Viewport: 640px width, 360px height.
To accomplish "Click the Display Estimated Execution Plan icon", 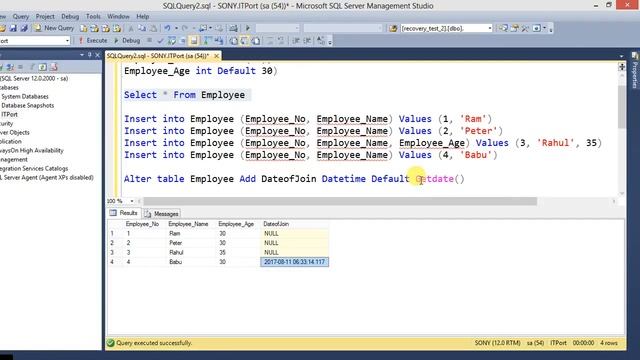I will pos(172,40).
